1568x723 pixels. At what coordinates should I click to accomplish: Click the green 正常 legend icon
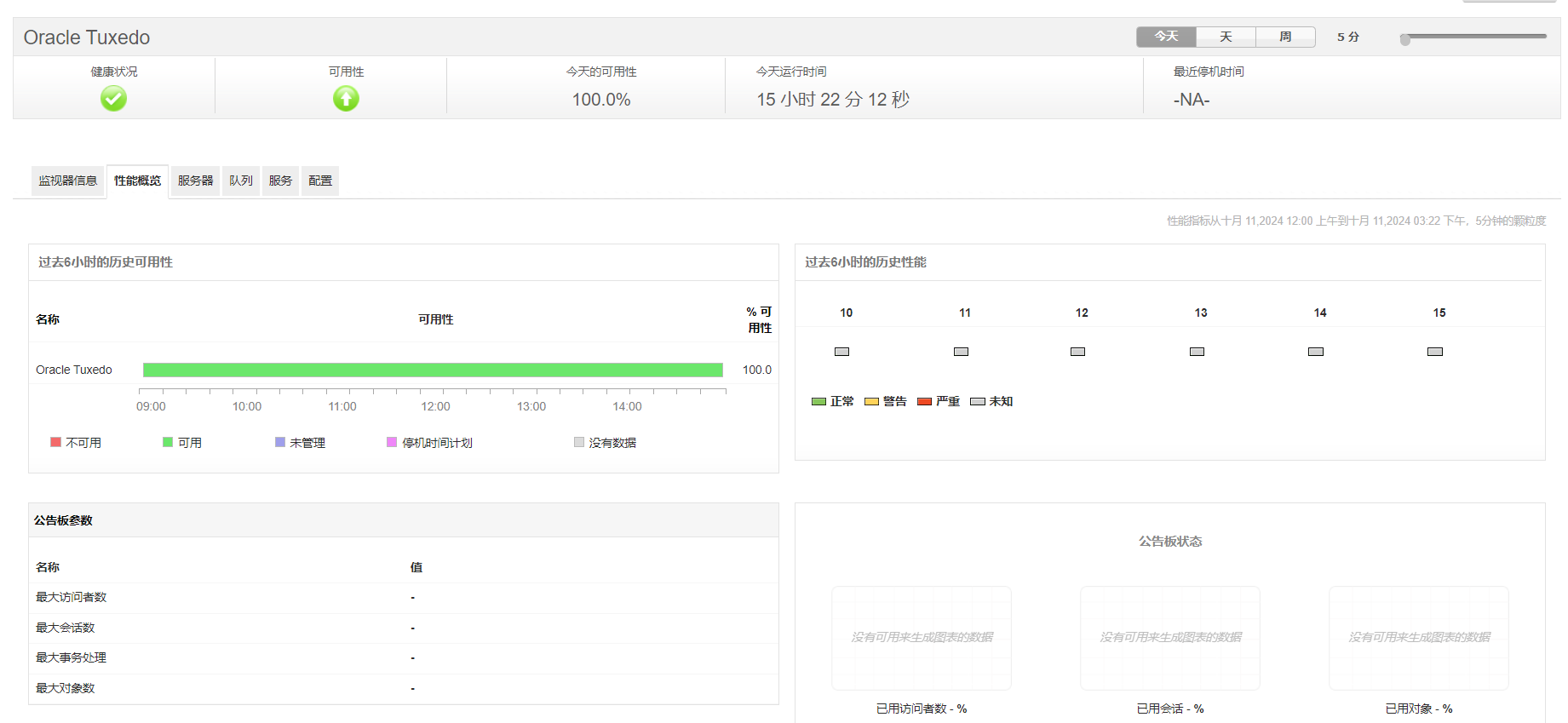819,402
